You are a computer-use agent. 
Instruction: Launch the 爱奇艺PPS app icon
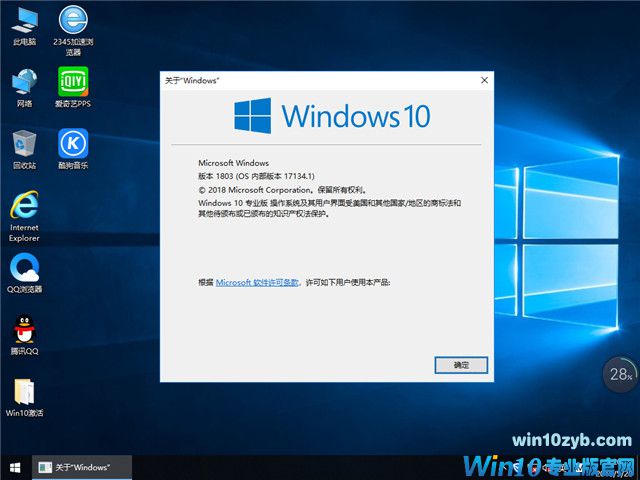(73, 87)
